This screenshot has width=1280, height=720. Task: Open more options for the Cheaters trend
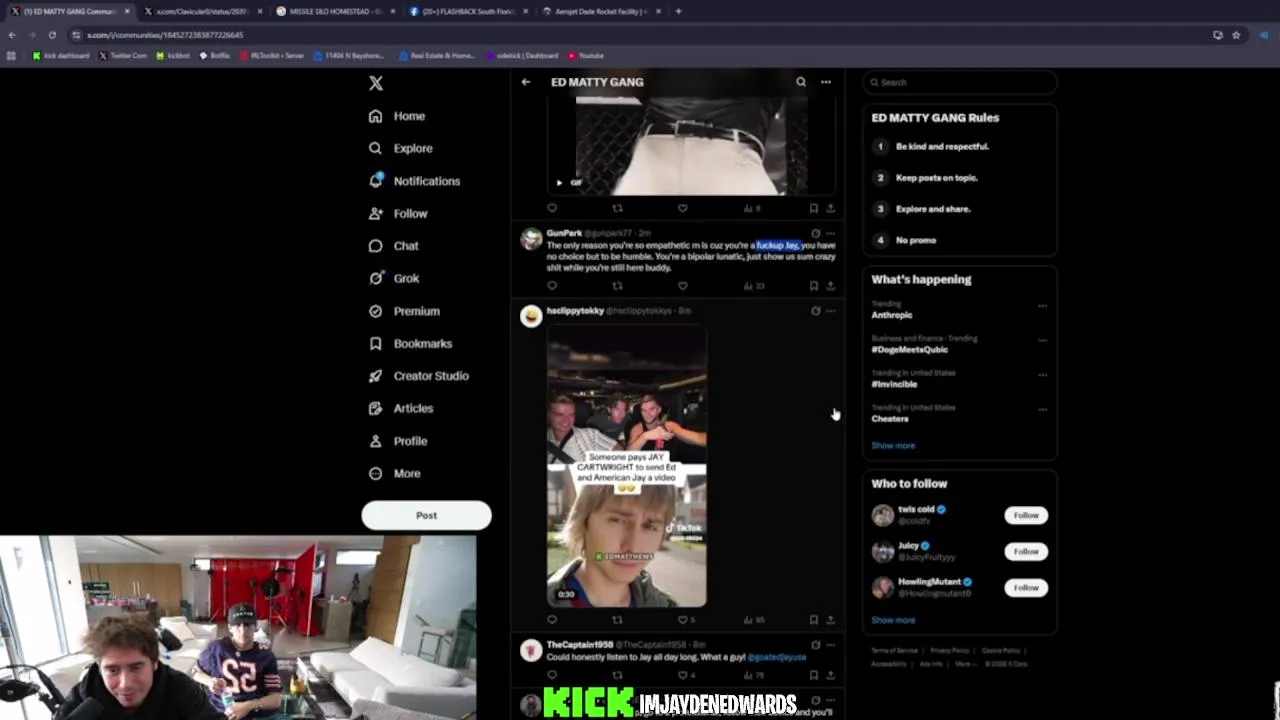coord(1043,409)
